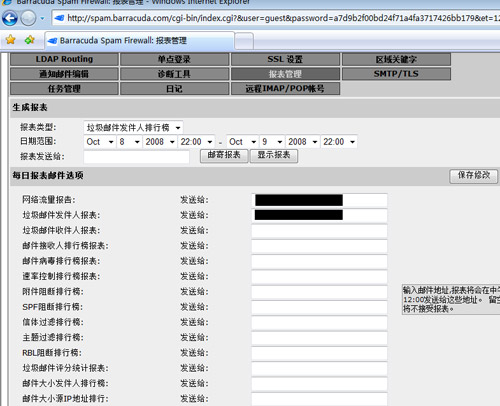Click the 主题过滤排行榜 recipient field

(x=319, y=338)
